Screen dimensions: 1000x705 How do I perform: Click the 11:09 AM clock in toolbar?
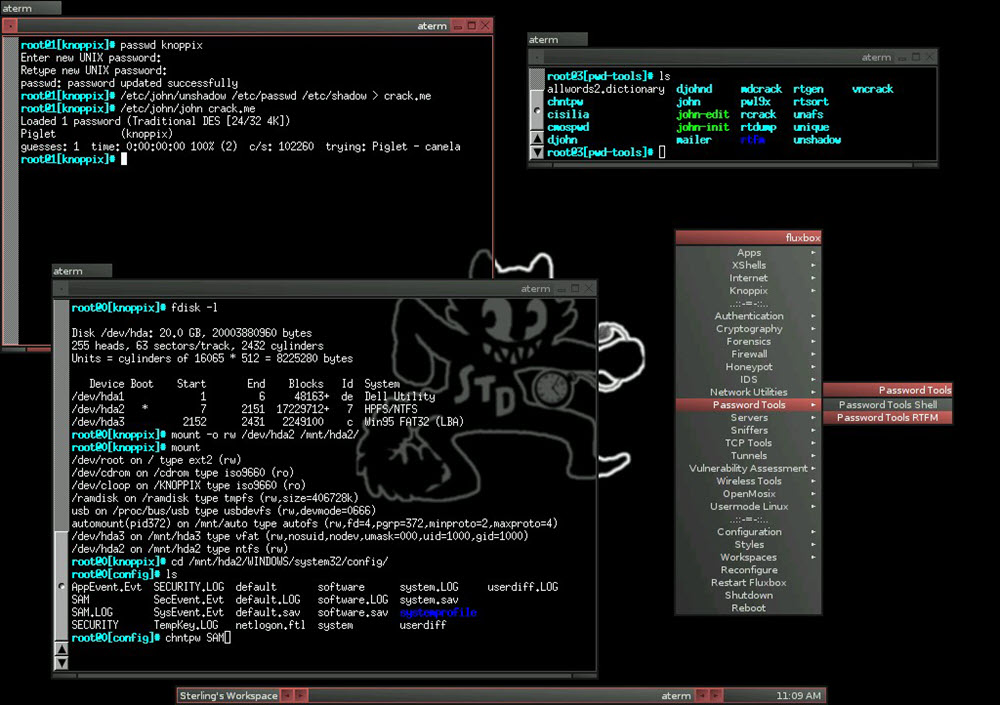pos(798,695)
